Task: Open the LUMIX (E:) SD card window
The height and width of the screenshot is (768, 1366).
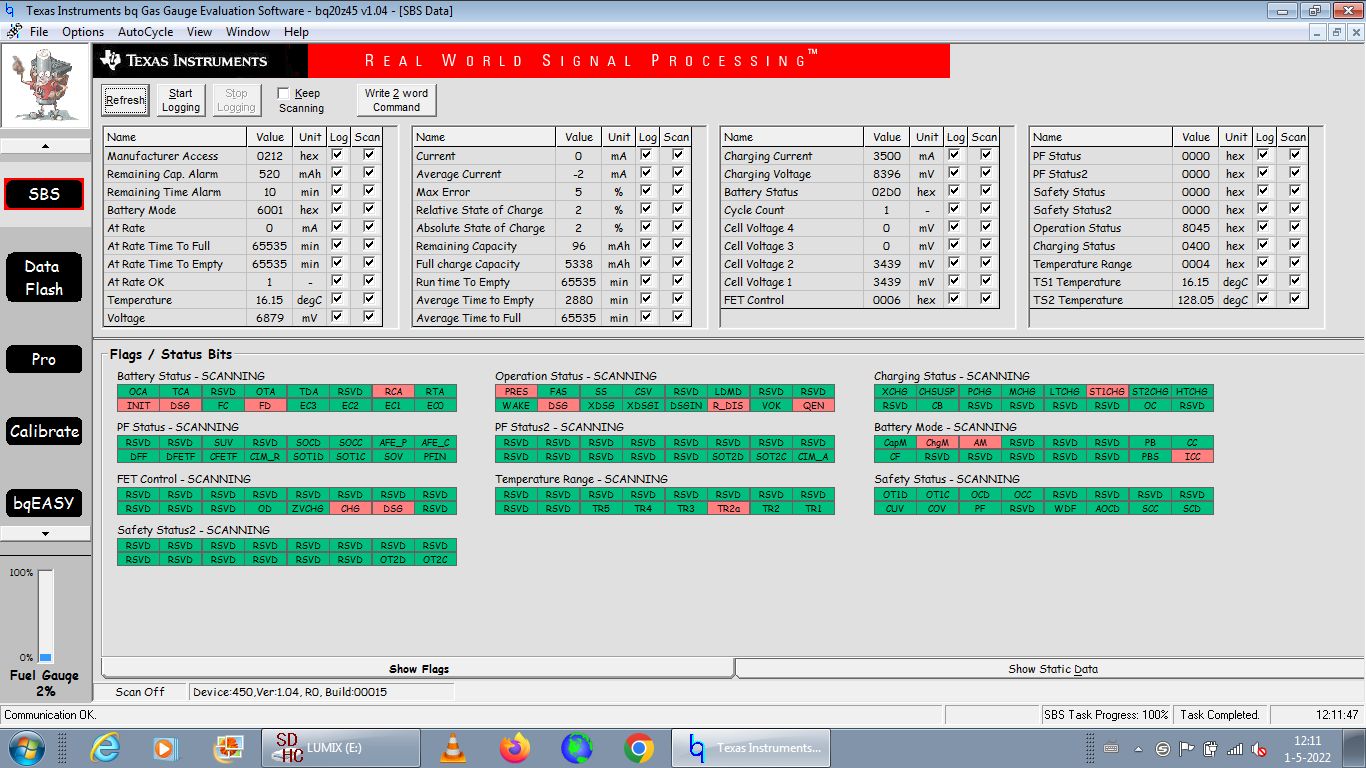Action: (341, 748)
